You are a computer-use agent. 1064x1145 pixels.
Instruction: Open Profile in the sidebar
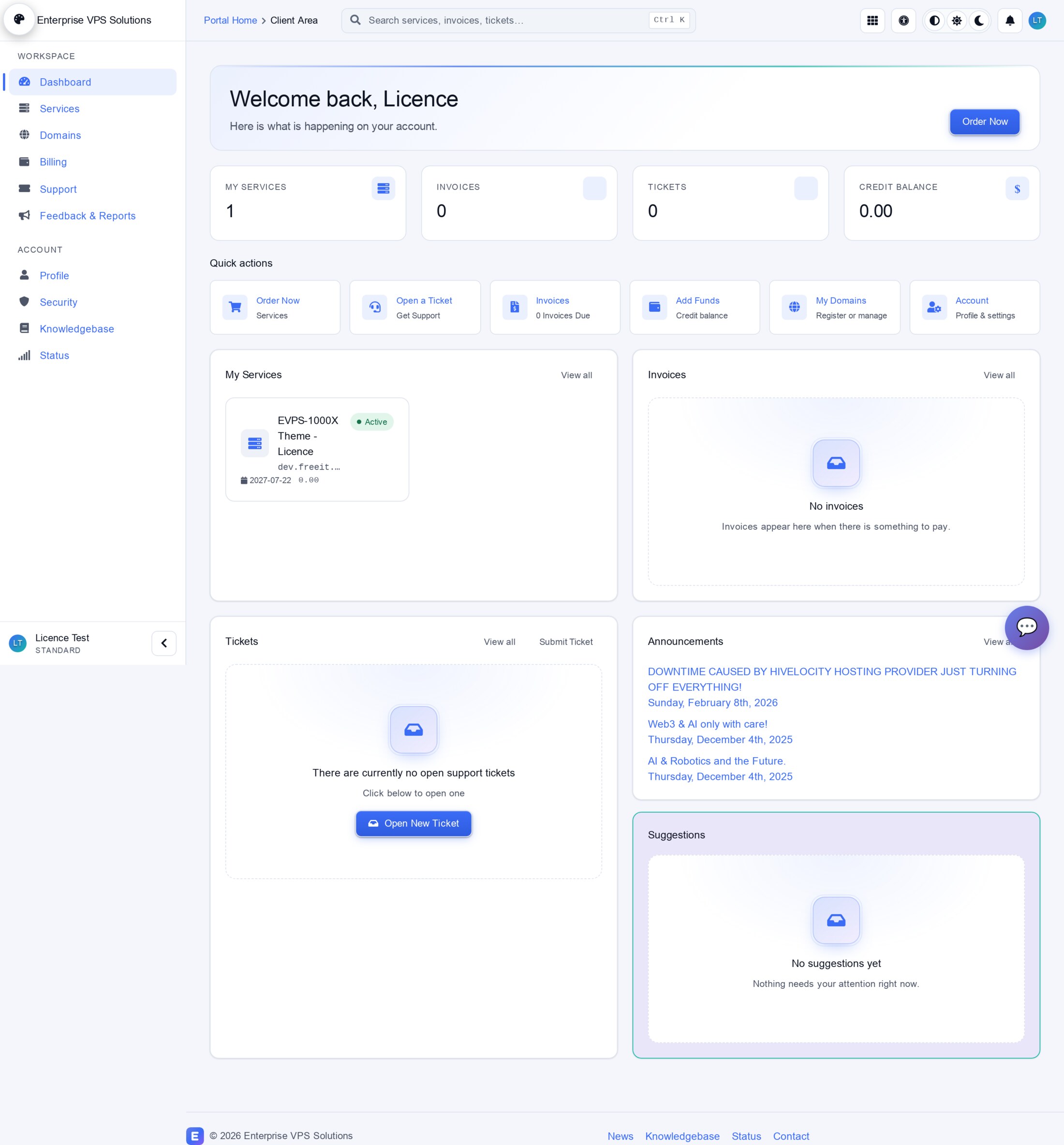click(92, 276)
